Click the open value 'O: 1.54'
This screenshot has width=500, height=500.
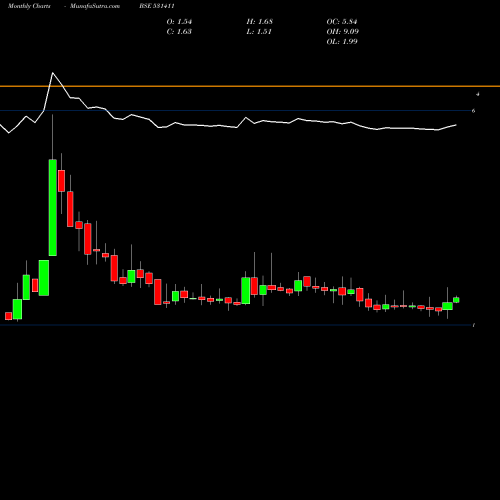(x=179, y=22)
